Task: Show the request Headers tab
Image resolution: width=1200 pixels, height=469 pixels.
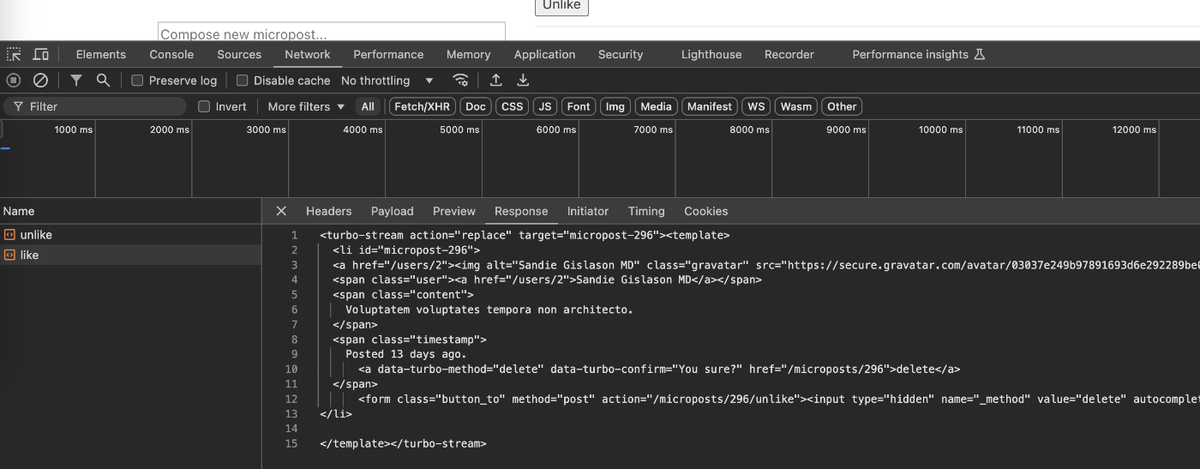Action: pos(329,211)
